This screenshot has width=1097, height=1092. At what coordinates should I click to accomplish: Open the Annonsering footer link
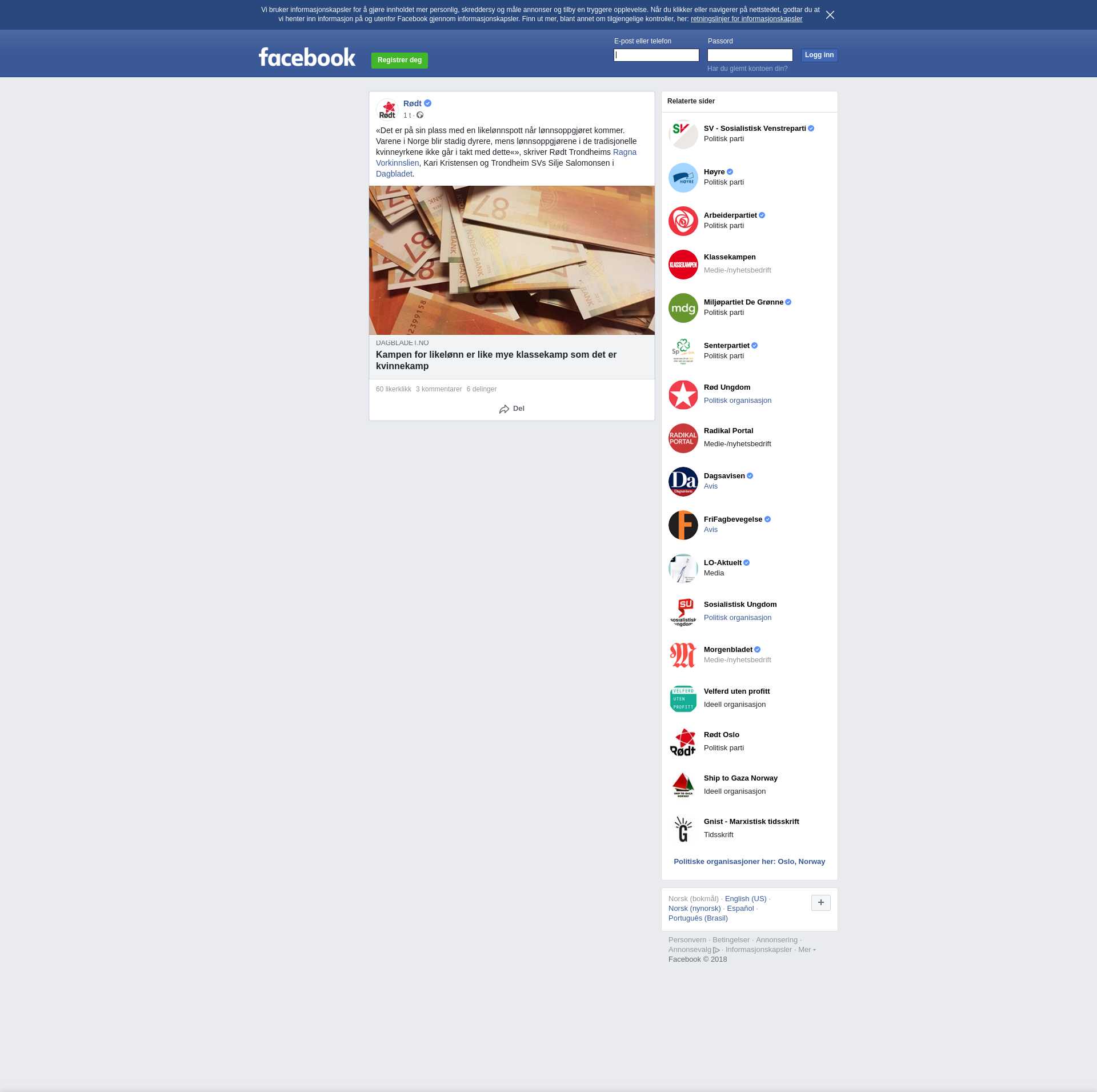click(776, 940)
